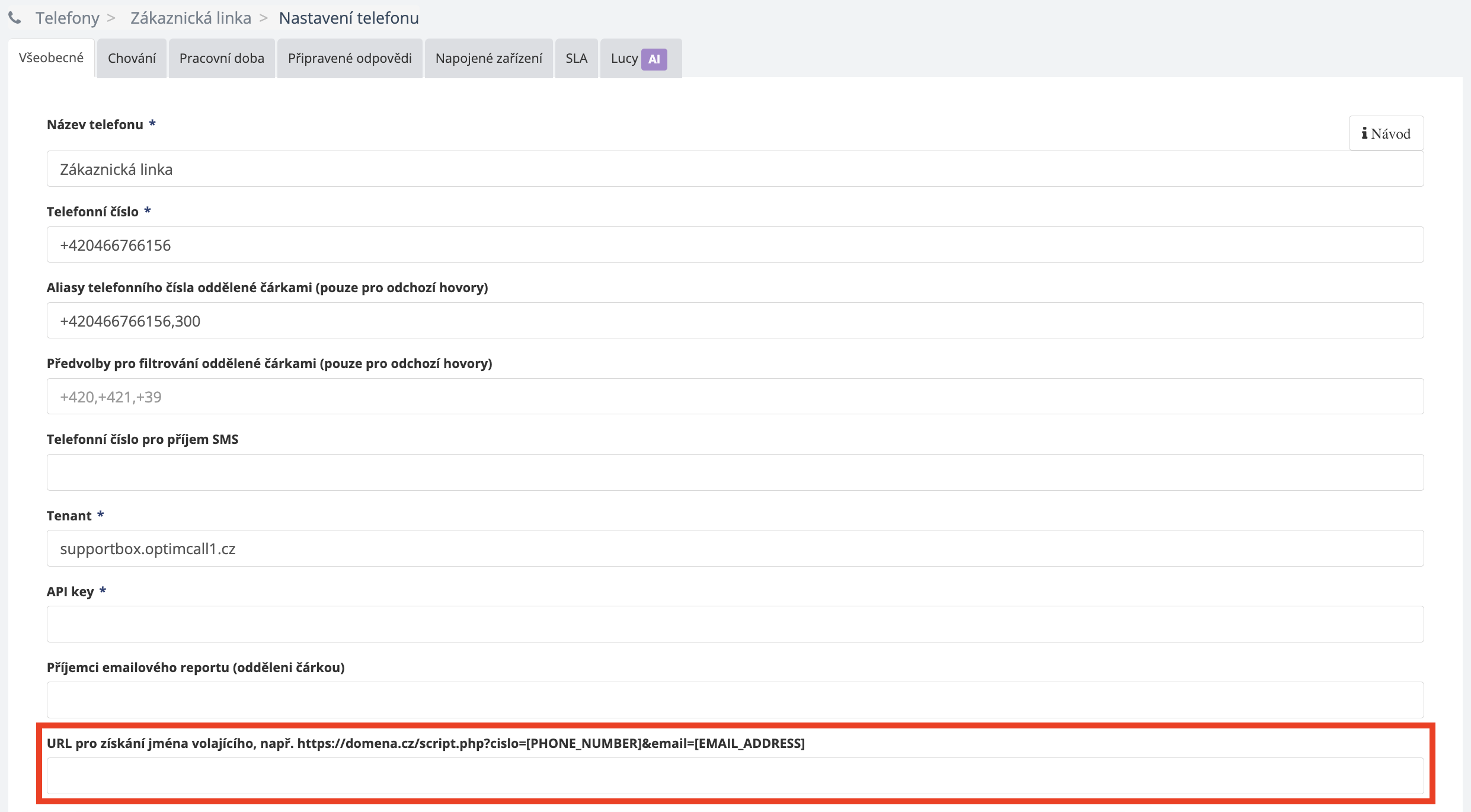Click the phone icon in breadcrumb
The width and height of the screenshot is (1471, 812).
(x=15, y=18)
